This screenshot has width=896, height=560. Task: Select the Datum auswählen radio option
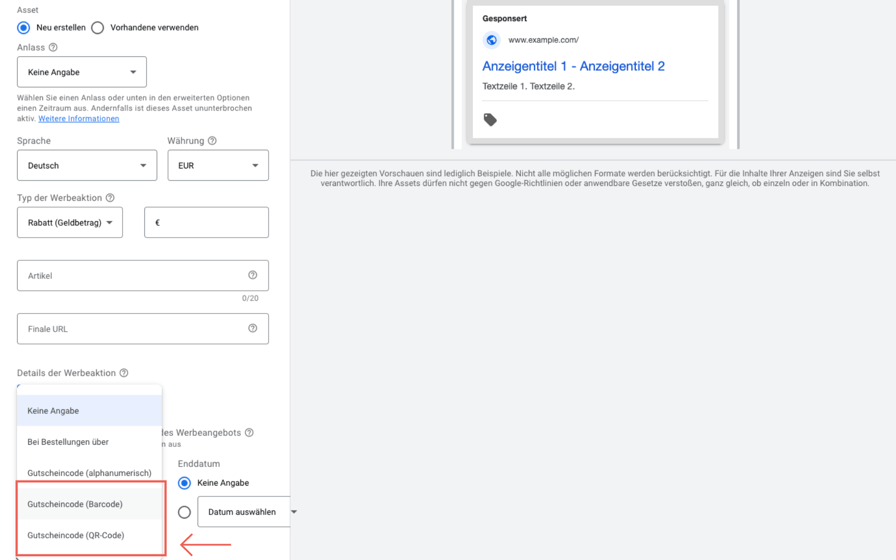(x=184, y=512)
